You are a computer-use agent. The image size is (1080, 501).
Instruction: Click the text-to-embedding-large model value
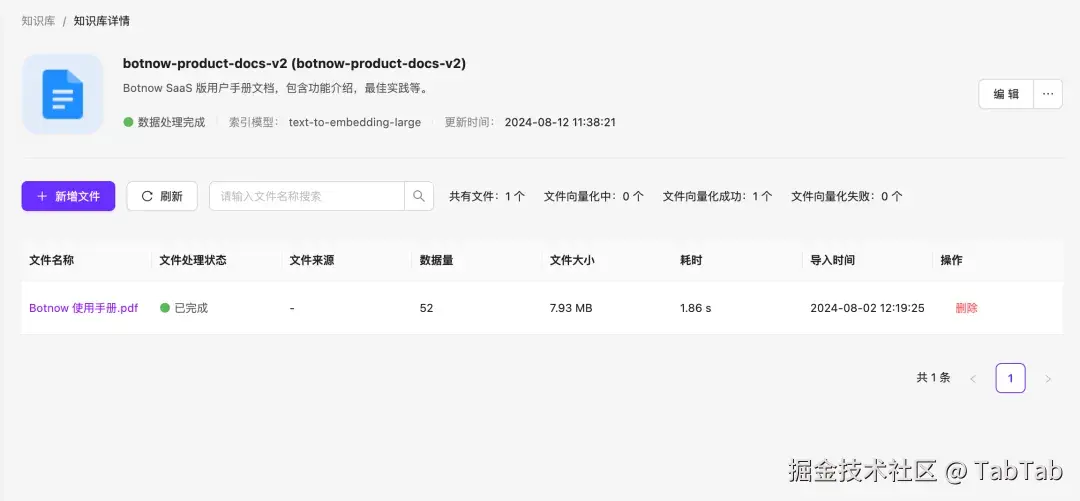tap(355, 122)
